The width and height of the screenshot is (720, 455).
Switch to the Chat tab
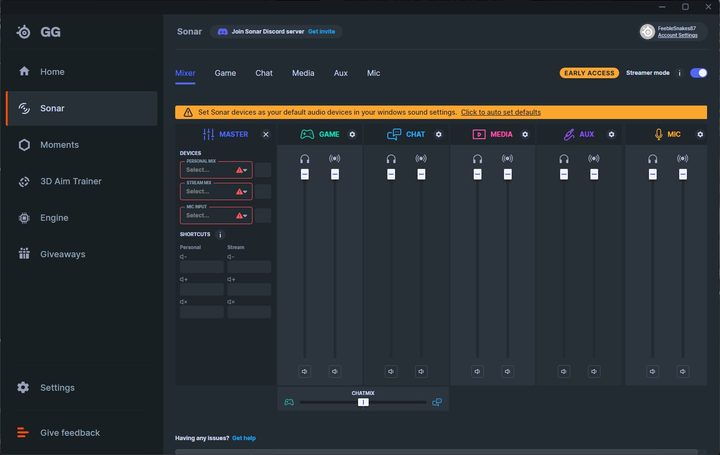click(264, 73)
